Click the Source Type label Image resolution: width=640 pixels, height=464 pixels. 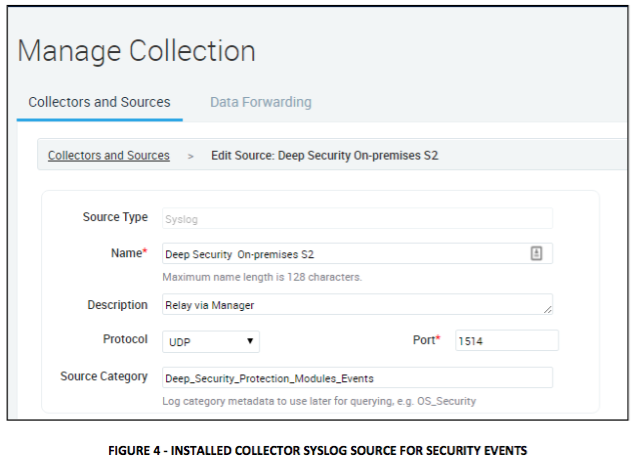(x=115, y=217)
